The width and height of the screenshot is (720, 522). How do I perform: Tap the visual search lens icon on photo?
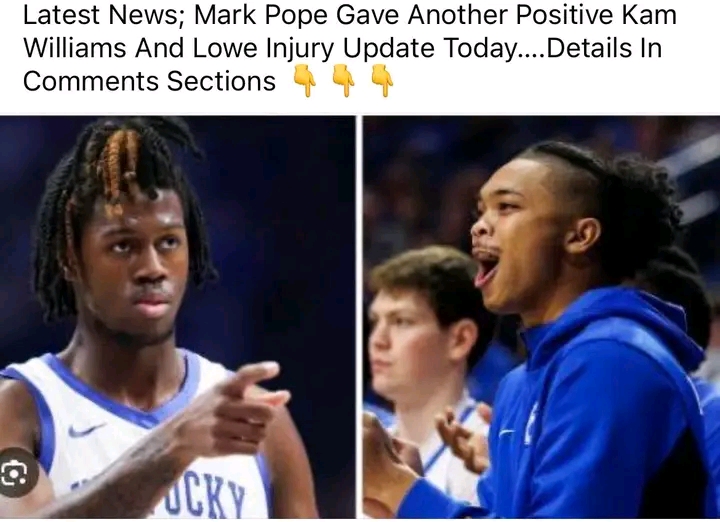(x=14, y=473)
